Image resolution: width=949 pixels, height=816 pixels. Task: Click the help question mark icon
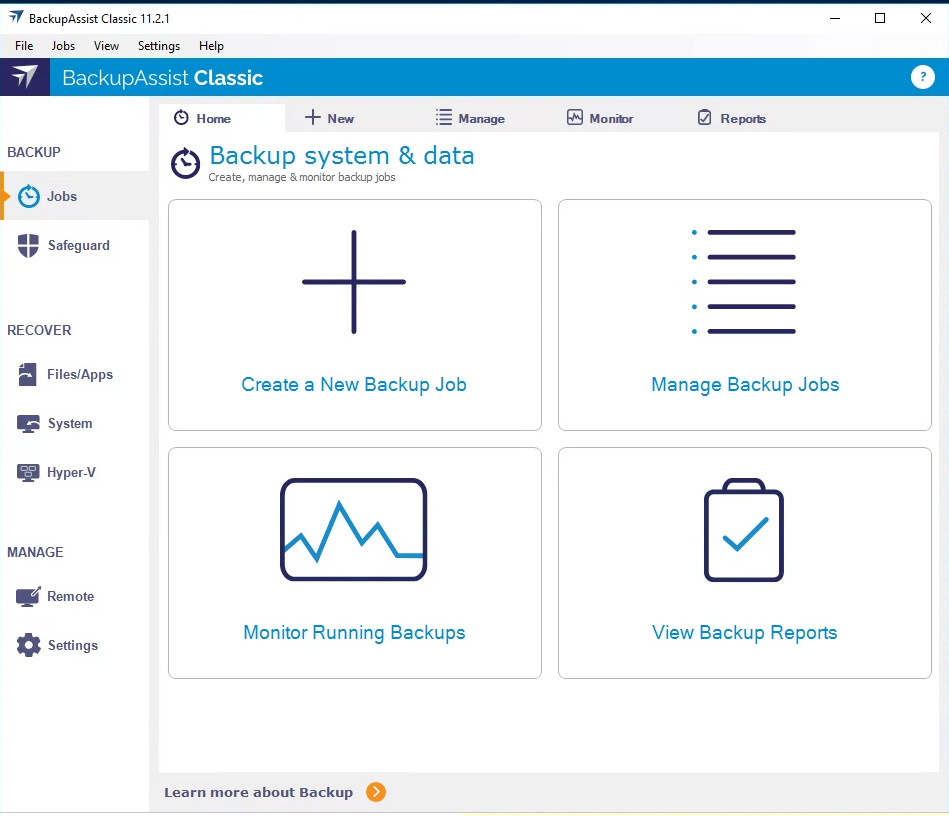tap(922, 78)
